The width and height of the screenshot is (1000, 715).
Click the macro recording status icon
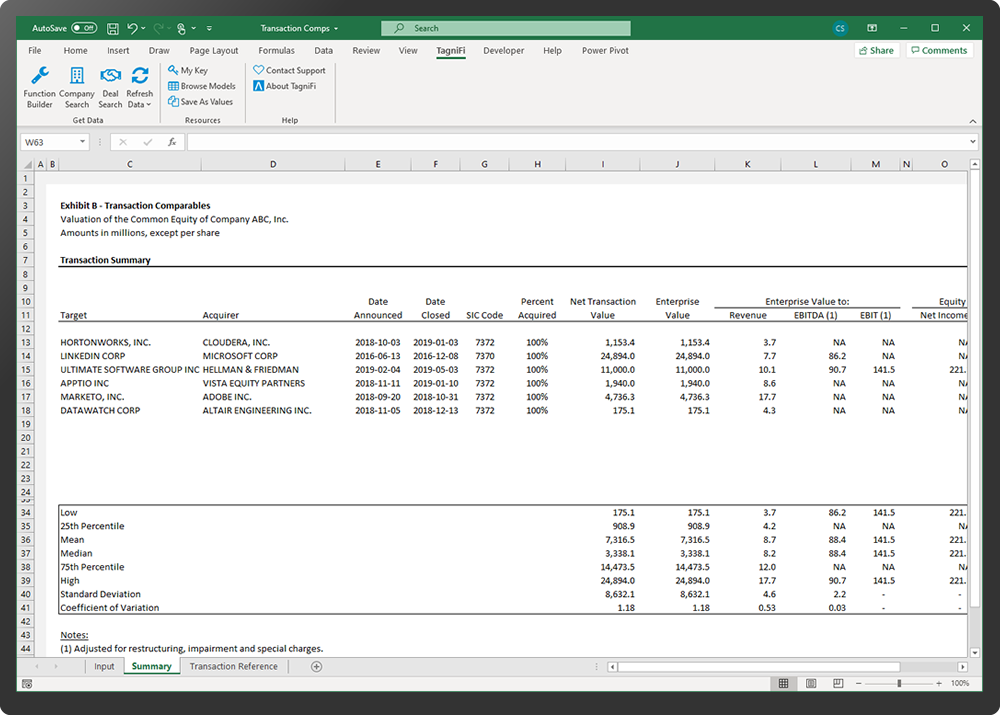(x=27, y=684)
